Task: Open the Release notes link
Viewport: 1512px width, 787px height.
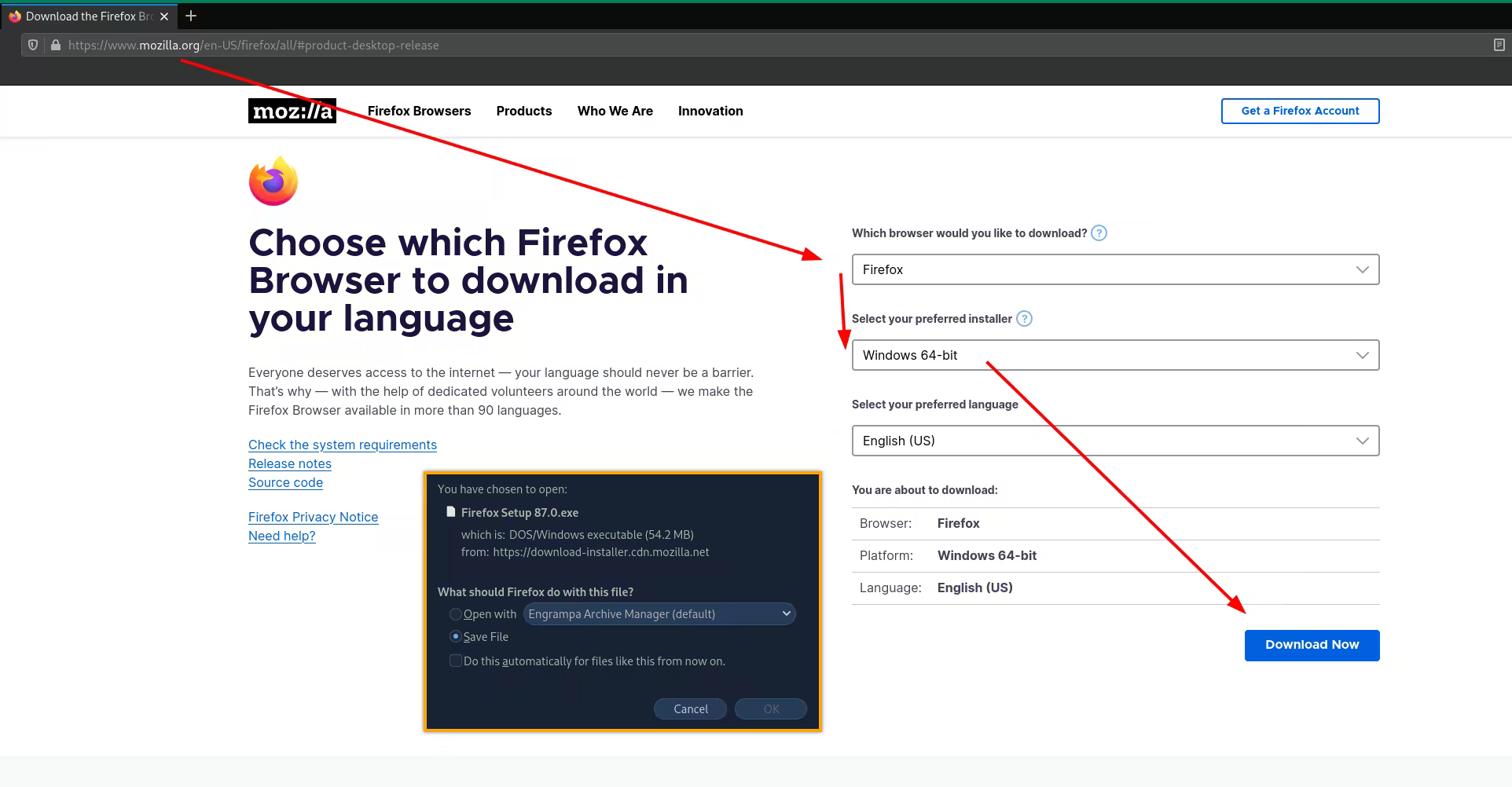Action: tap(290, 463)
